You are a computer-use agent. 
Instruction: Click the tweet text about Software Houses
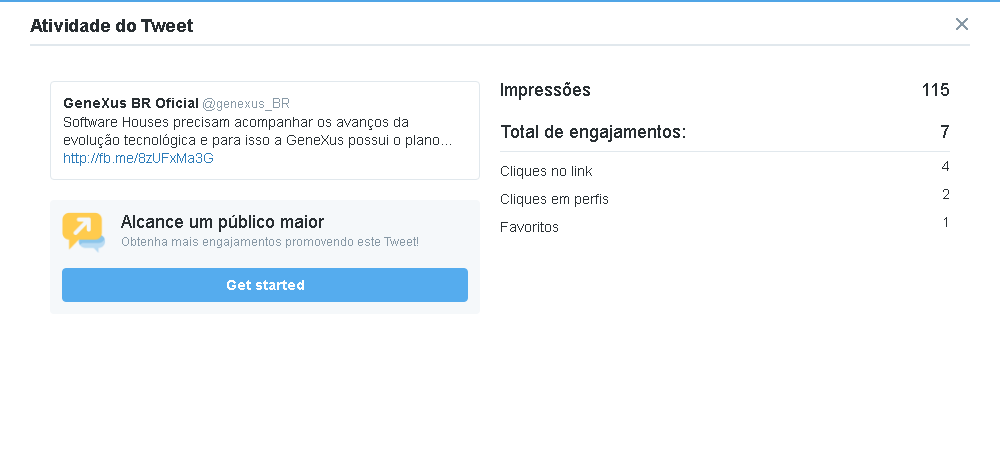[258, 131]
